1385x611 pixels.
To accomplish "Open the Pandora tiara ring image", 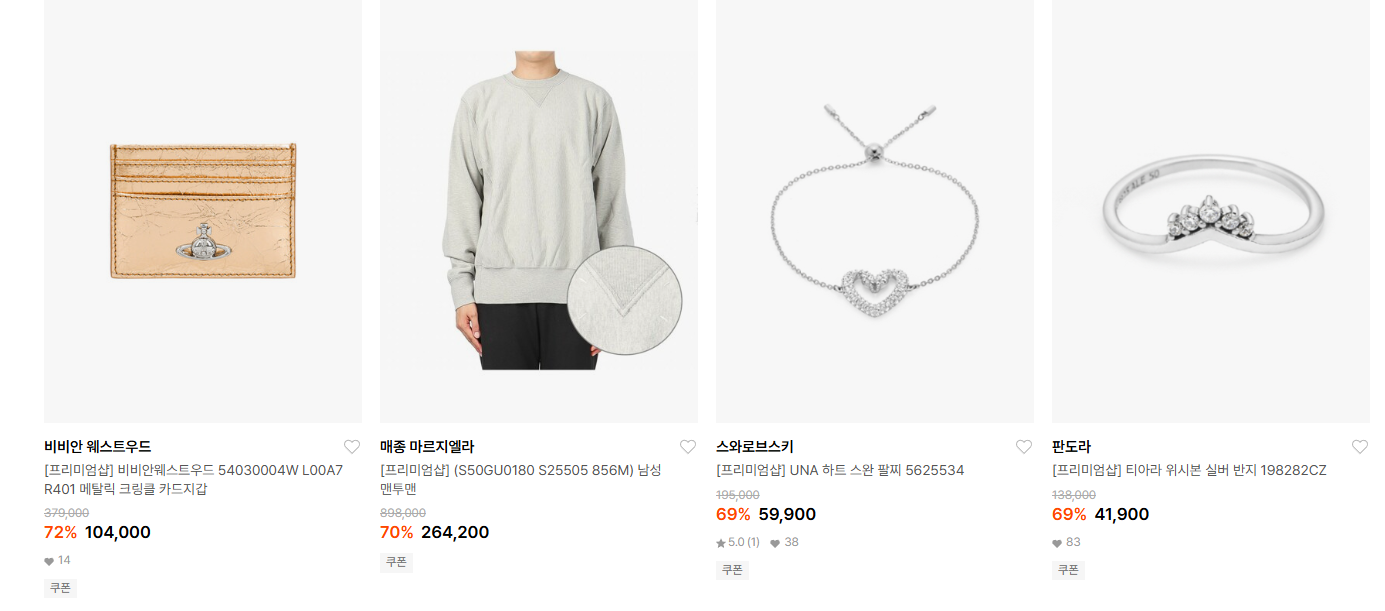I will [1211, 211].
